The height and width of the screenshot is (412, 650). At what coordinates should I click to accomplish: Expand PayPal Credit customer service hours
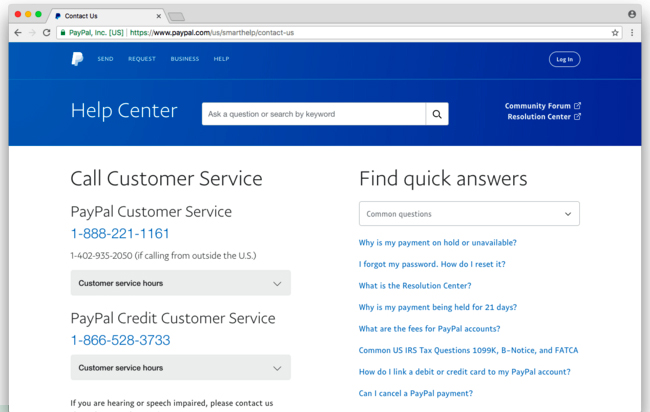(181, 368)
